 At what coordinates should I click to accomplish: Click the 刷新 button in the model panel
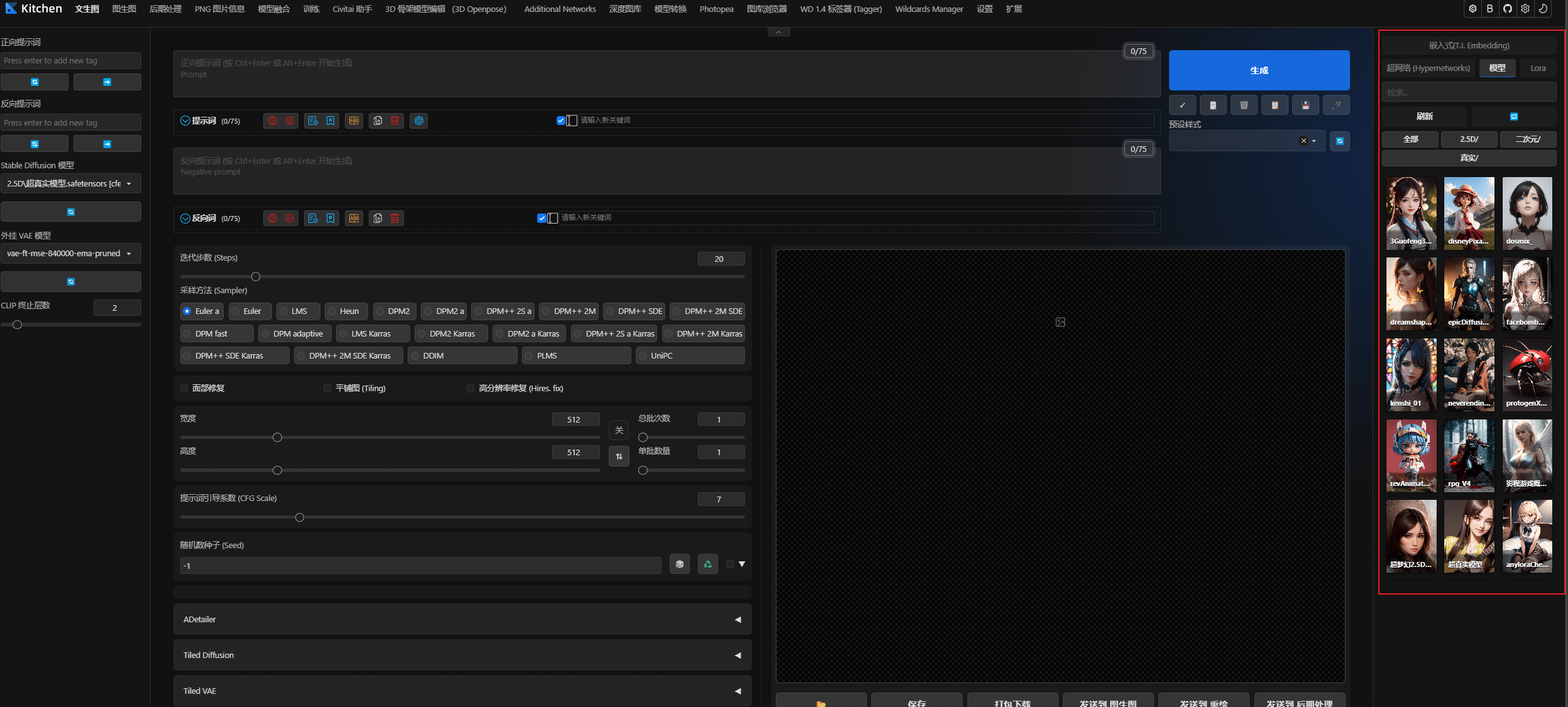[1424, 117]
